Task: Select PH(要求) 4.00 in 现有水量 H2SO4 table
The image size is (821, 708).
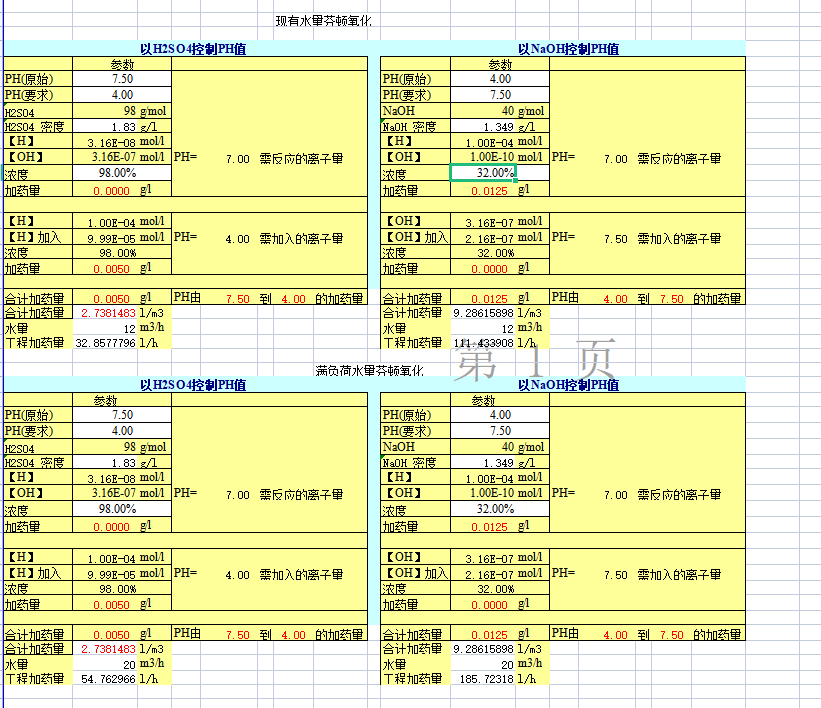Action: [122, 95]
